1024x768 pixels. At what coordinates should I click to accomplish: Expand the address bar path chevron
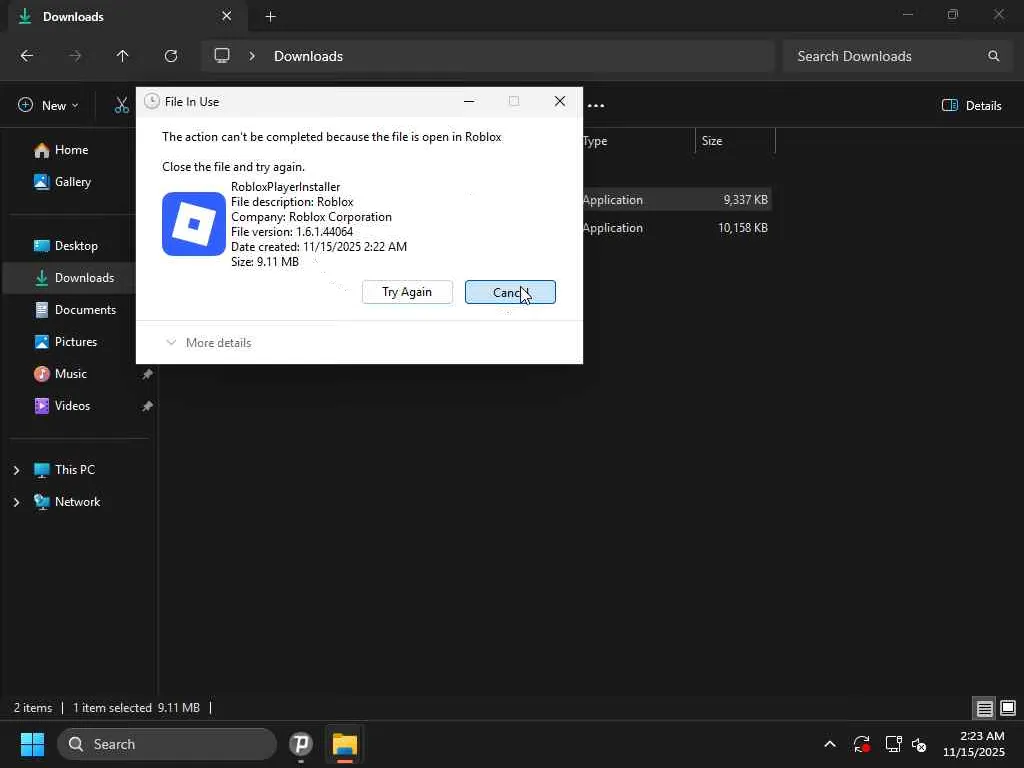[252, 56]
